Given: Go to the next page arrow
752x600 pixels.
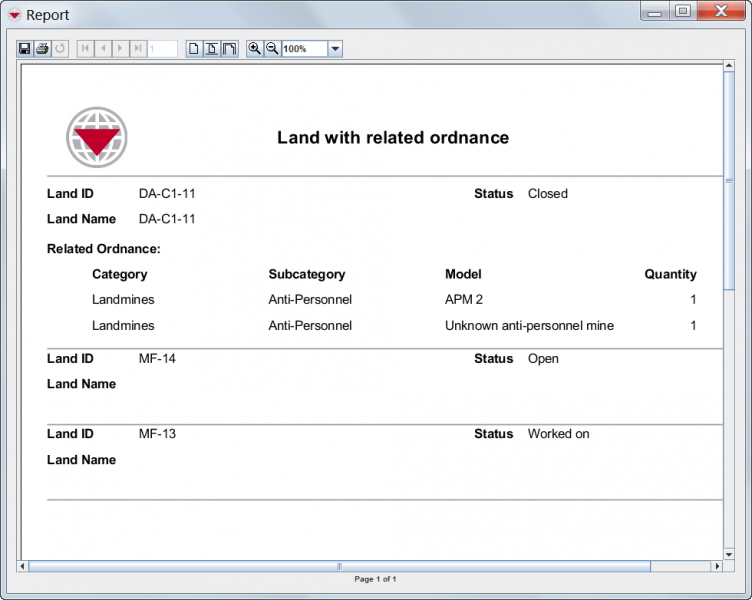Looking at the screenshot, I should [x=120, y=48].
